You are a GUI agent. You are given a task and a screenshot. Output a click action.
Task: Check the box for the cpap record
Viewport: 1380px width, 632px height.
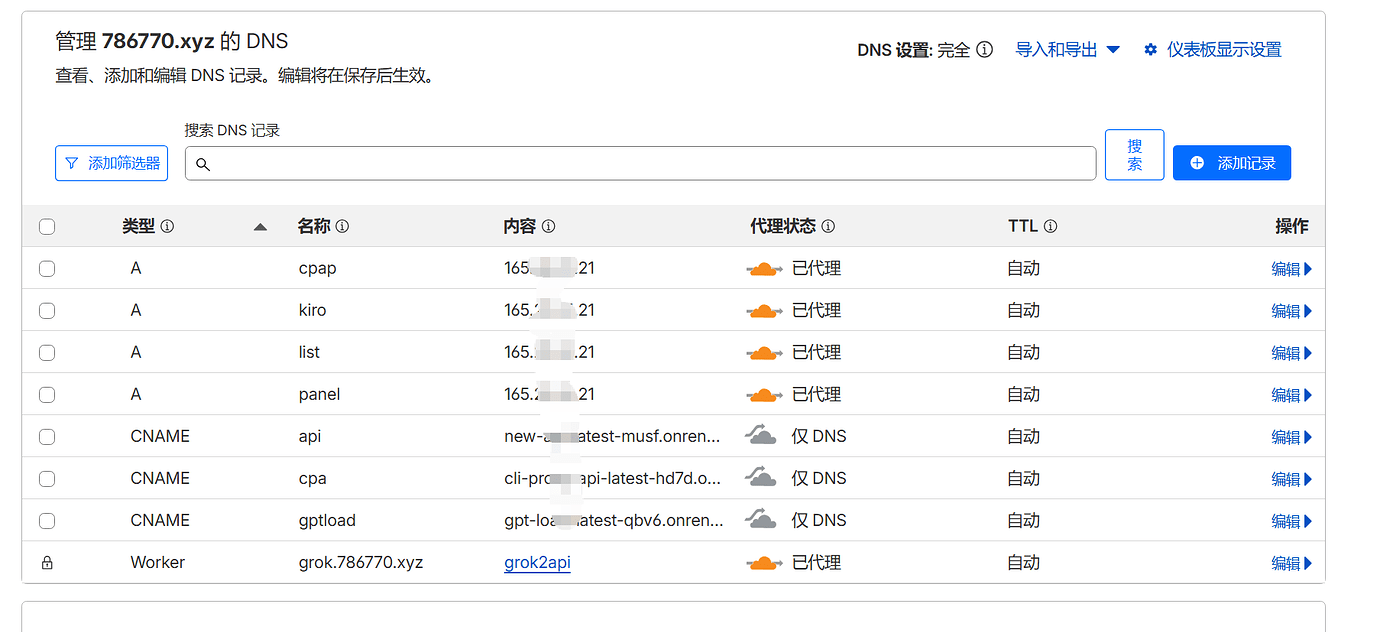(x=47, y=269)
